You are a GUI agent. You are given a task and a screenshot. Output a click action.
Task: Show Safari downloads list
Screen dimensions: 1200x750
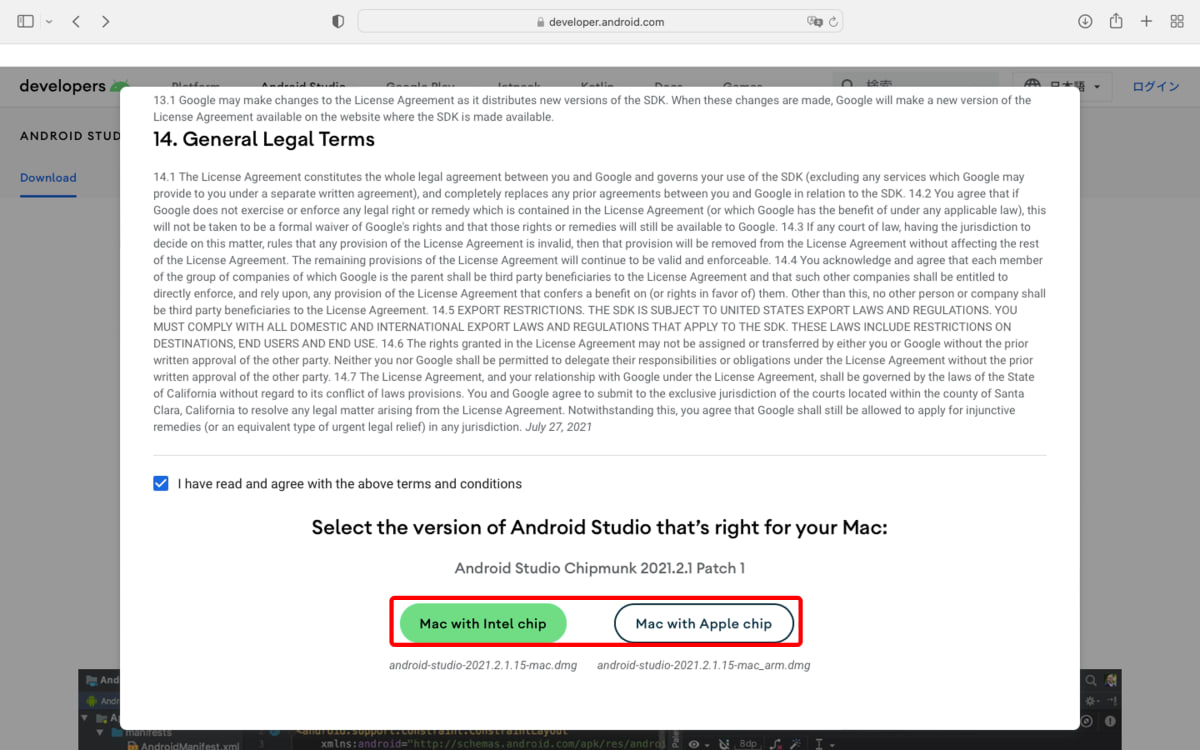pyautogui.click(x=1085, y=21)
